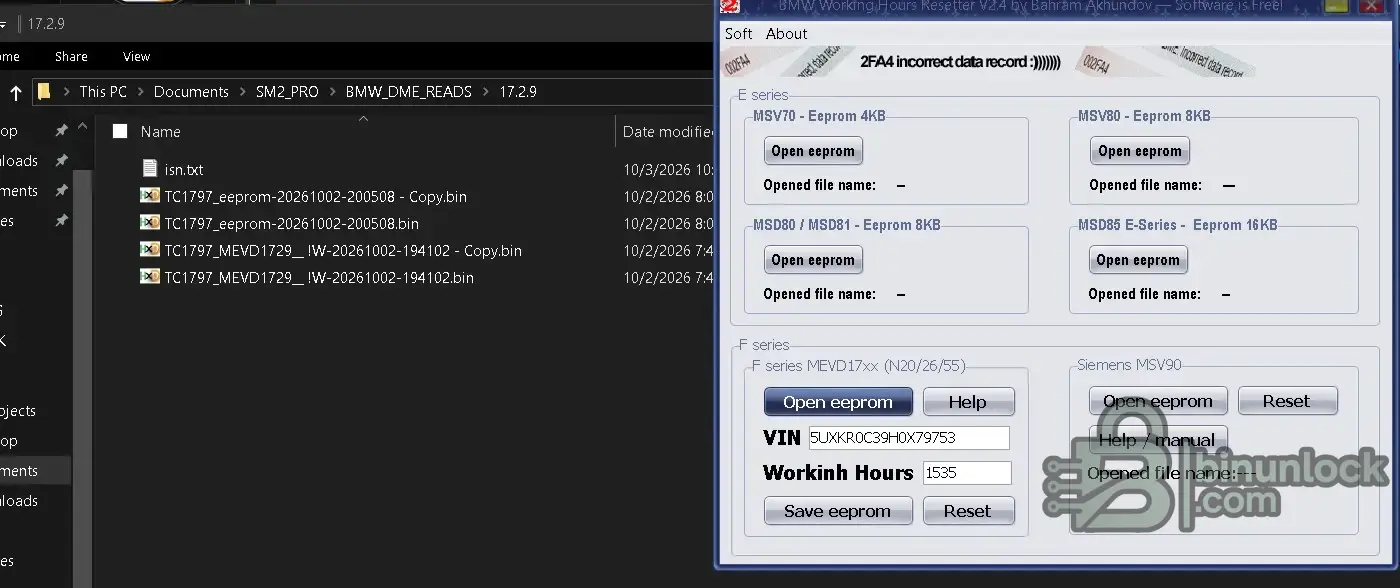Sort files by Date modified column
The width and height of the screenshot is (1400, 588).
click(x=668, y=131)
